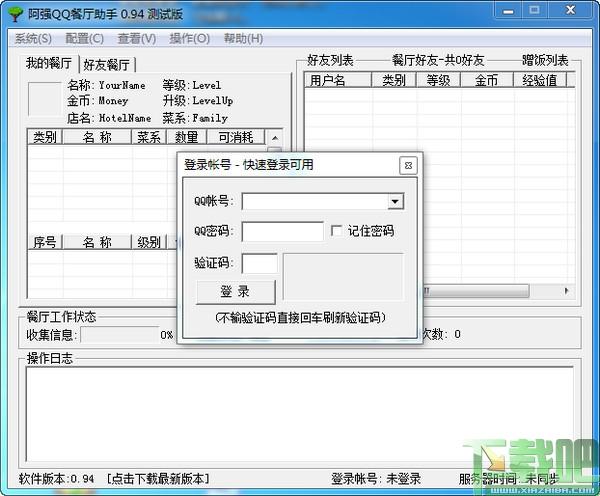Click the scroll-up arrow of the food list
600x496 pixels.
[274, 138]
